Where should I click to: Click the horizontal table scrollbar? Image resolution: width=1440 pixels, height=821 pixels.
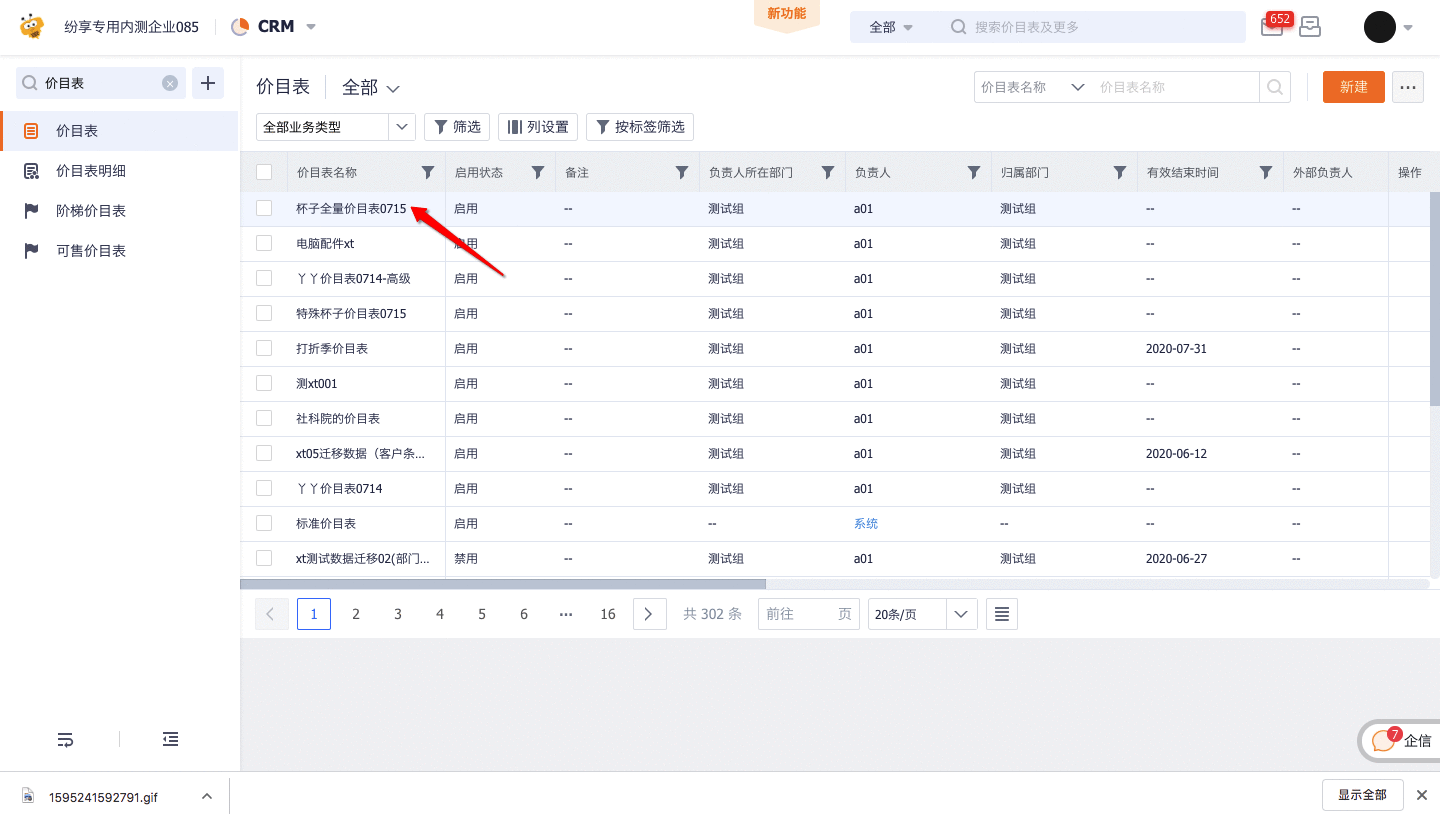503,584
